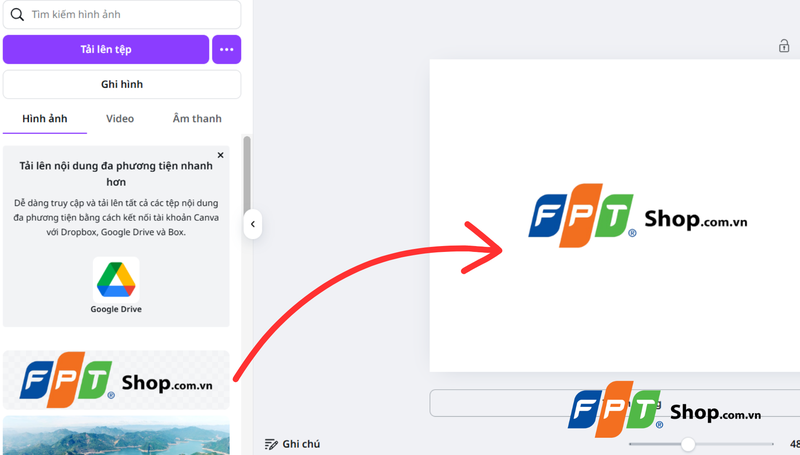Click the Ghi hình record button

coord(122,84)
